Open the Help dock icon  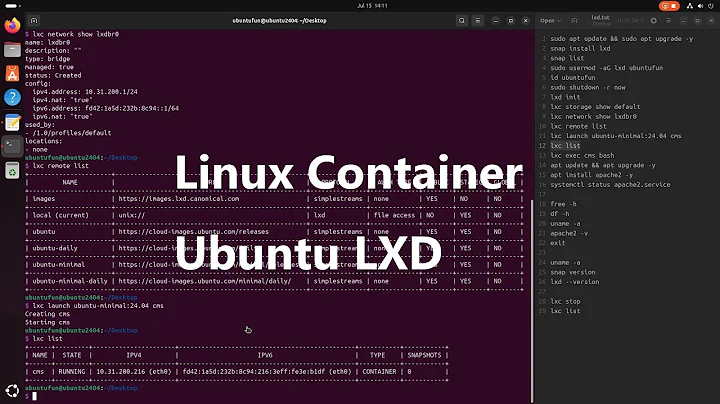click(12, 97)
